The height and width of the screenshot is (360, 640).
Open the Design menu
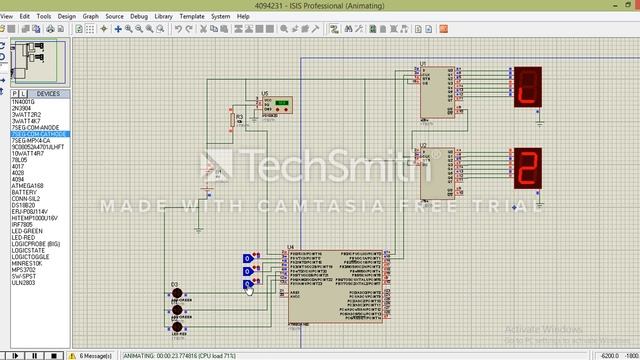coord(67,16)
